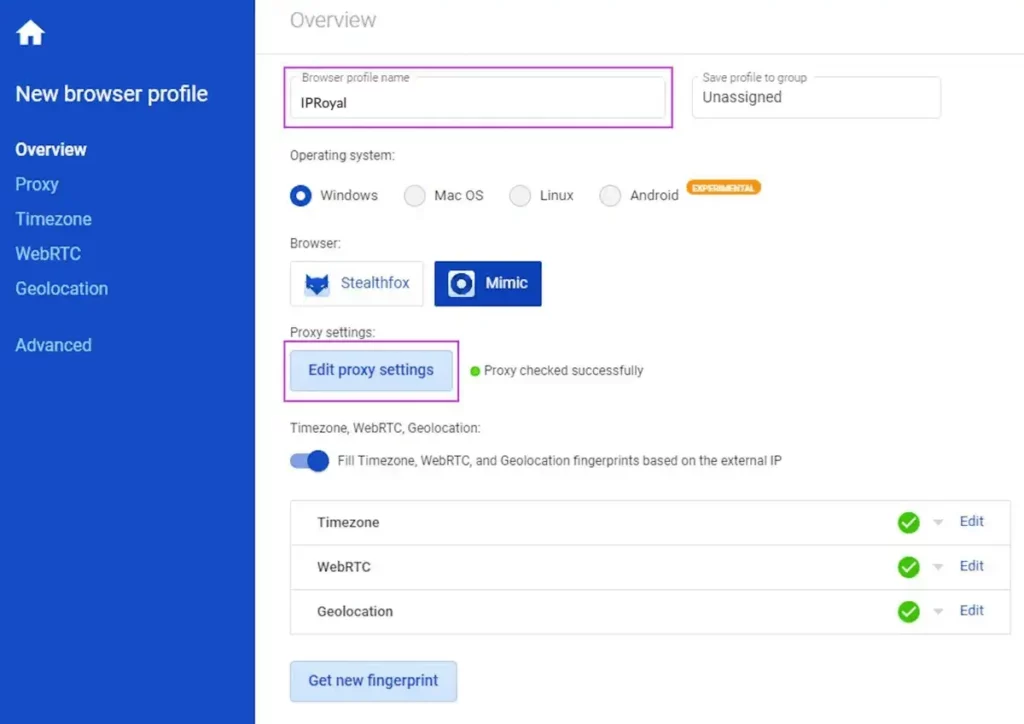The image size is (1024, 724).
Task: Click the Edit proxy settings button
Action: [371, 370]
